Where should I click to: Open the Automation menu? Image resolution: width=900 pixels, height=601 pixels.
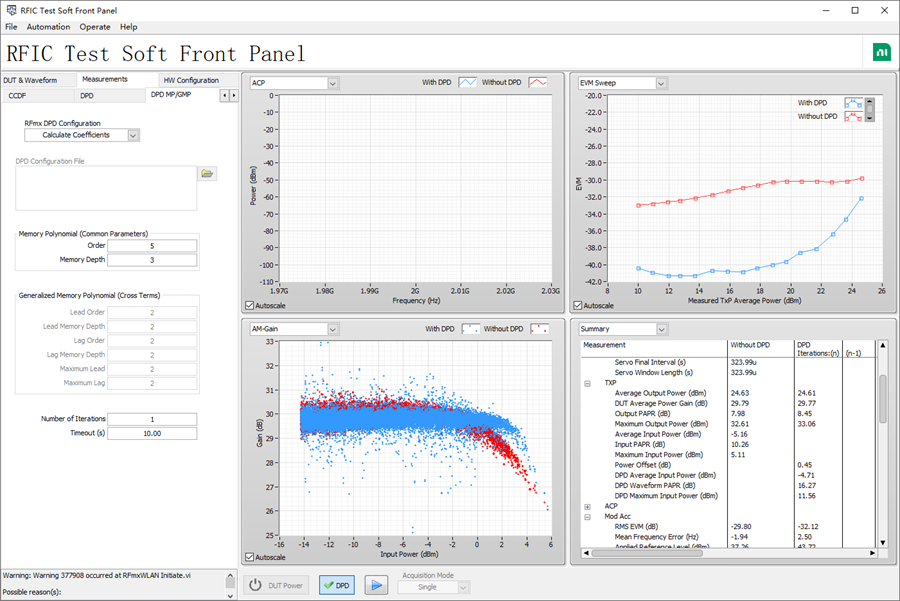(x=48, y=27)
